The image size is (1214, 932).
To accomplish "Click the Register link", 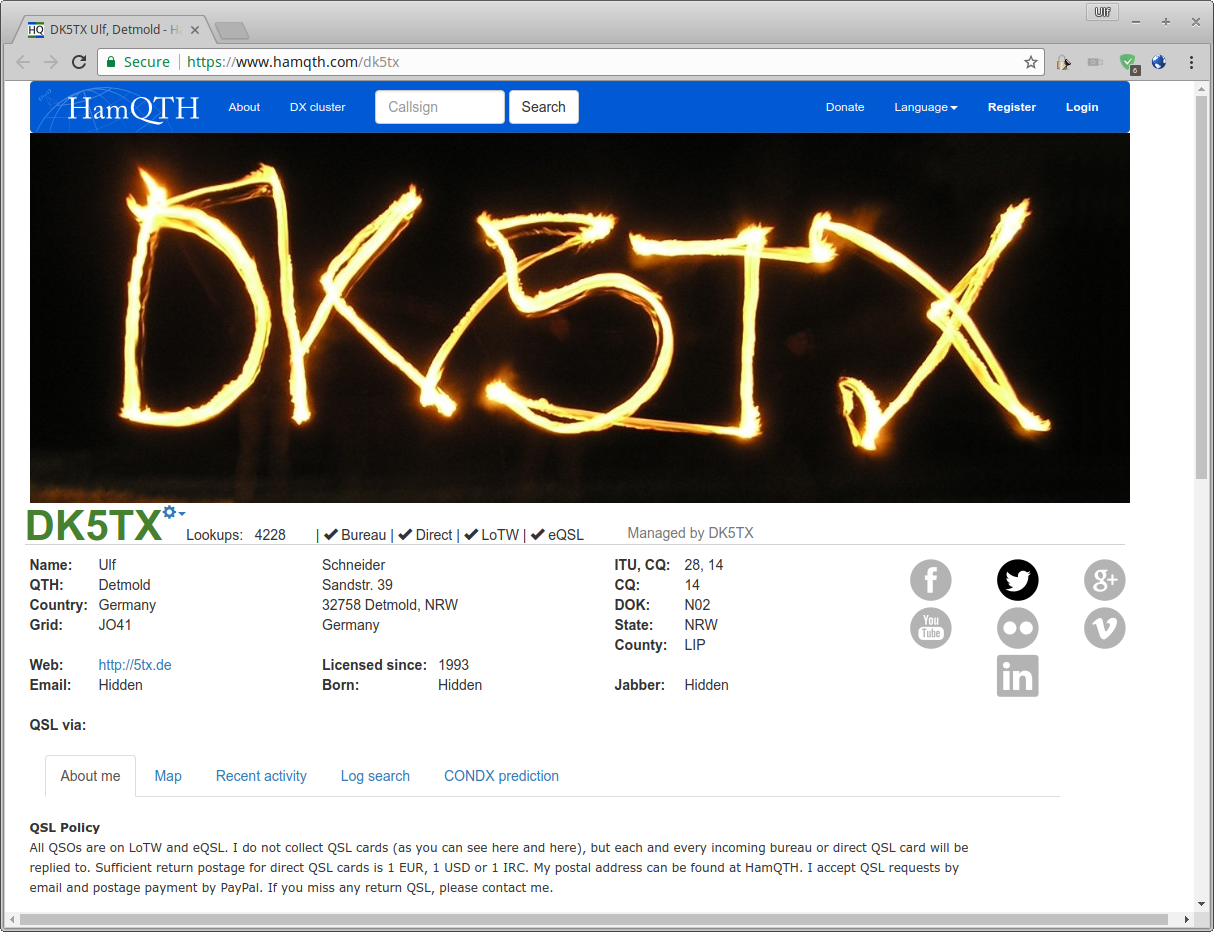I will [1012, 107].
